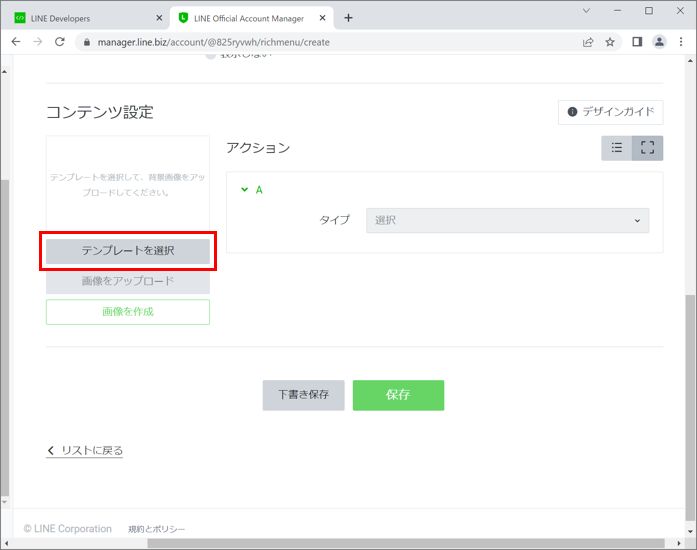
Task: Bookmark this page with the star icon
Action: coord(610,42)
